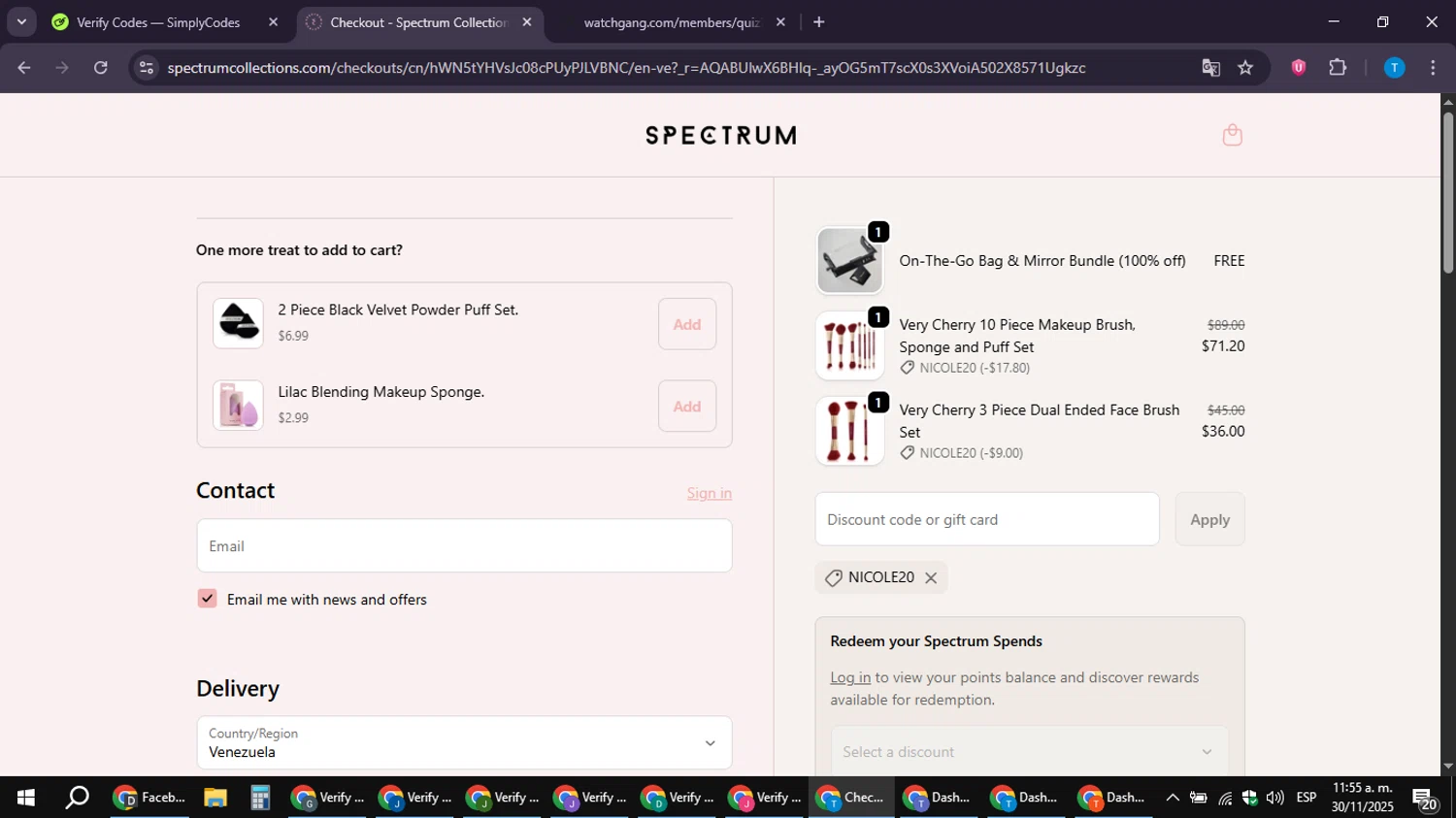Click the address bar URL
The height and width of the screenshot is (818, 1456).
click(x=626, y=68)
